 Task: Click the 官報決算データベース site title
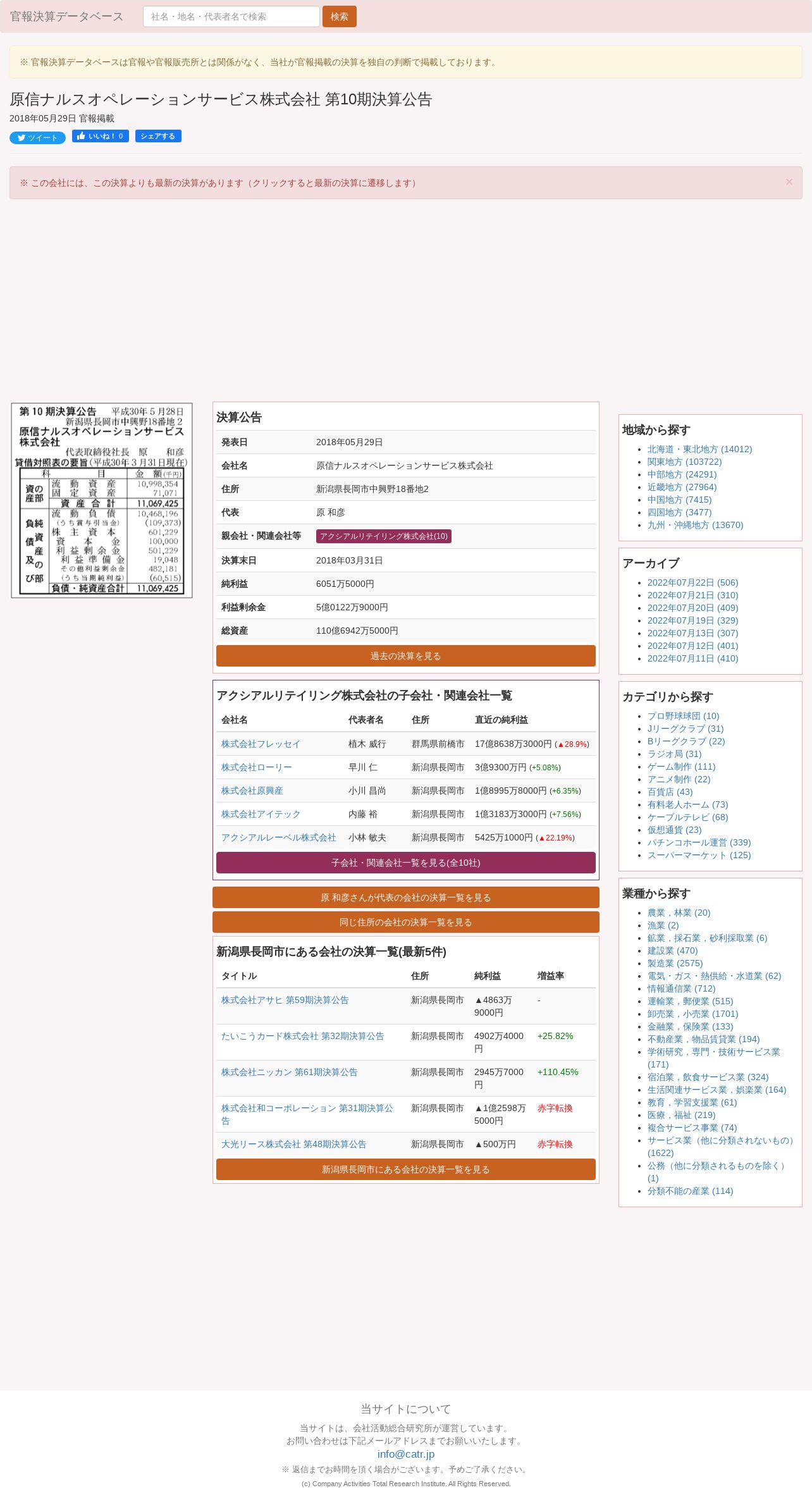pyautogui.click(x=66, y=16)
